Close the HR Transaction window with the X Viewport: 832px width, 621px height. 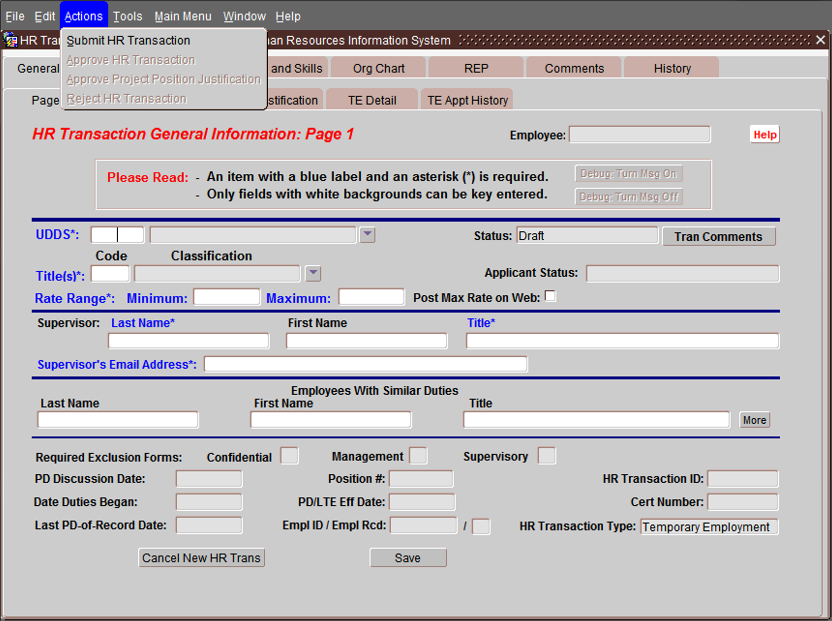coord(820,40)
